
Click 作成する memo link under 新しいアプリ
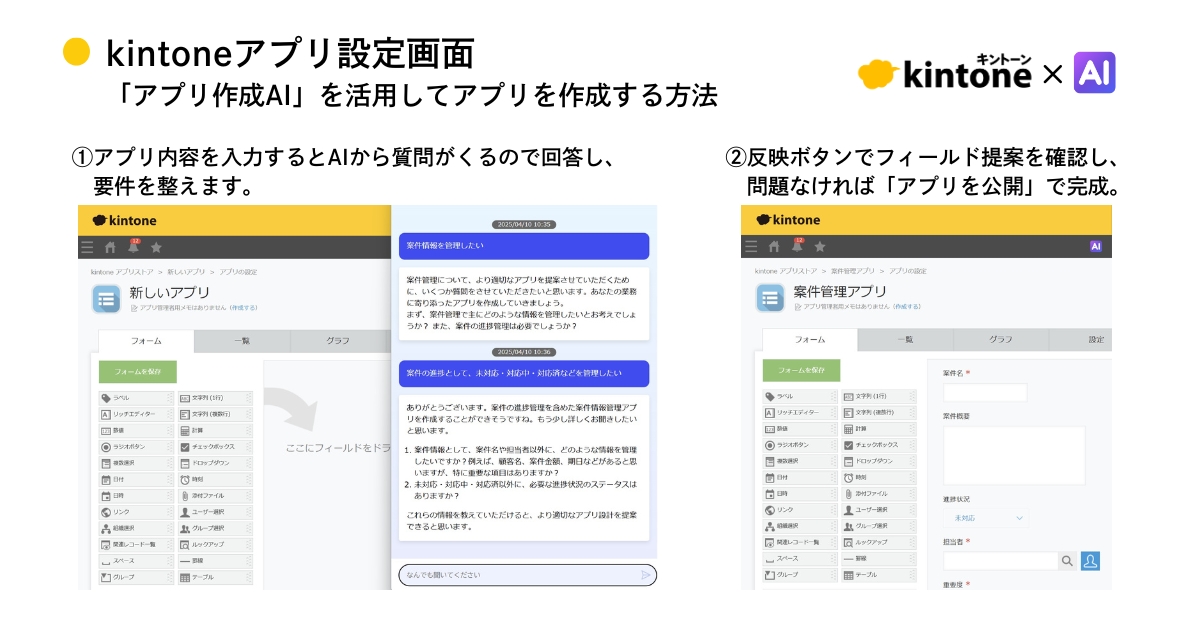pyautogui.click(x=243, y=307)
